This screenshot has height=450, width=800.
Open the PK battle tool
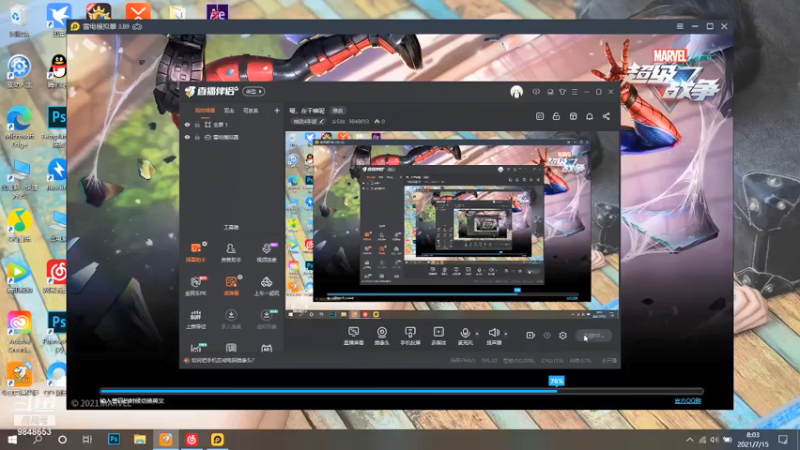coord(195,286)
